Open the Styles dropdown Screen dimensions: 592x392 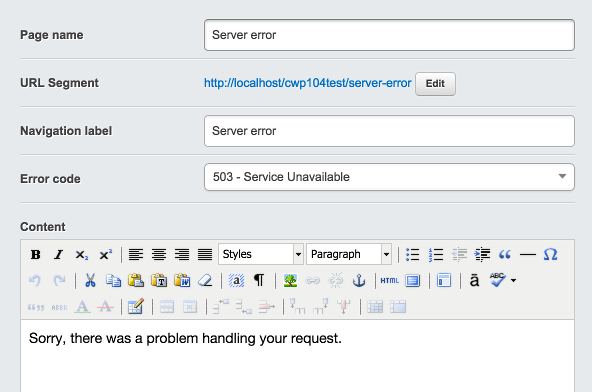point(261,254)
